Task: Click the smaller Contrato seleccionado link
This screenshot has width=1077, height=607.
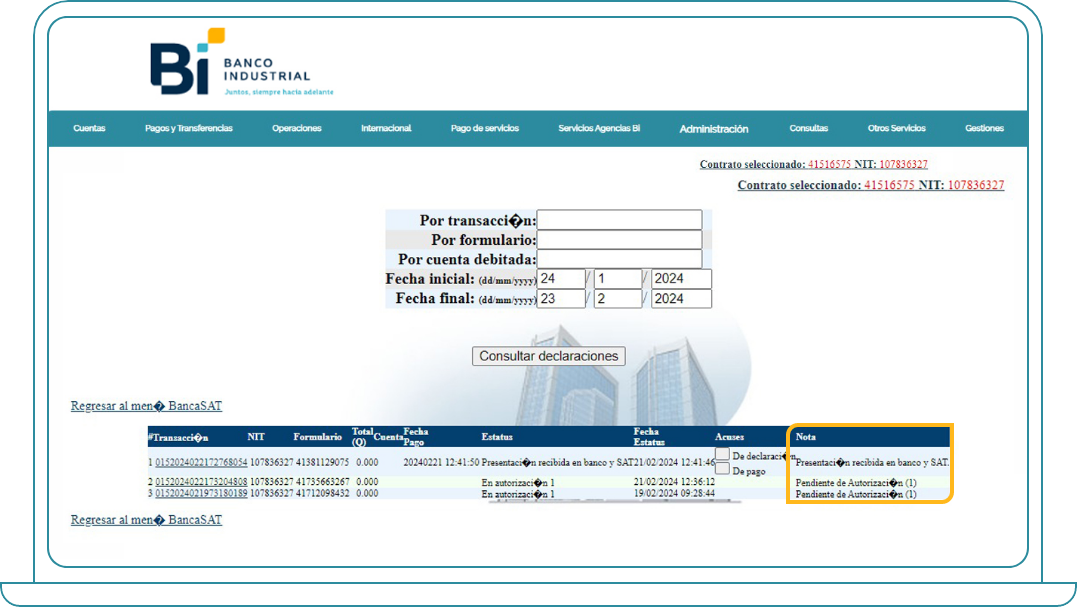Action: [x=813, y=164]
